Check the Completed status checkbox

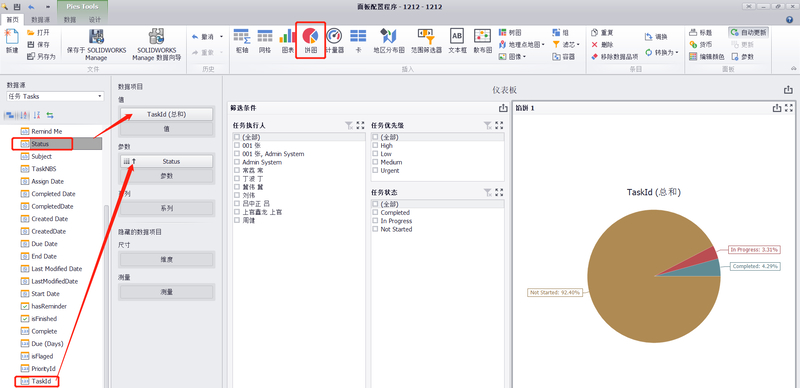375,212
